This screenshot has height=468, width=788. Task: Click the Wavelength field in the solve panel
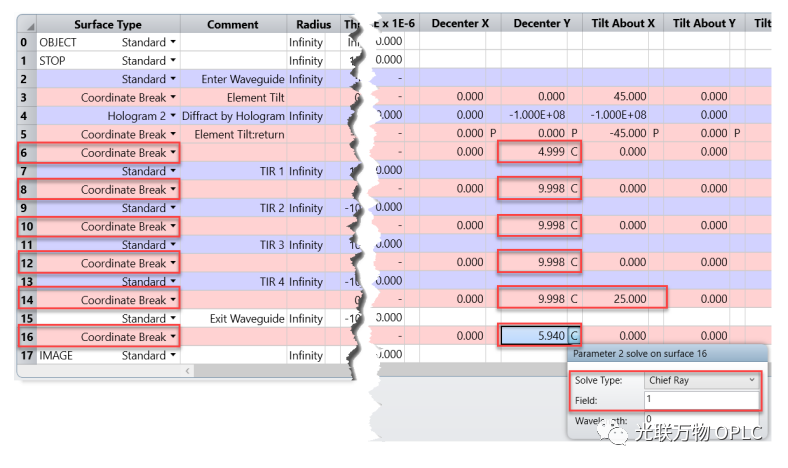click(x=701, y=420)
